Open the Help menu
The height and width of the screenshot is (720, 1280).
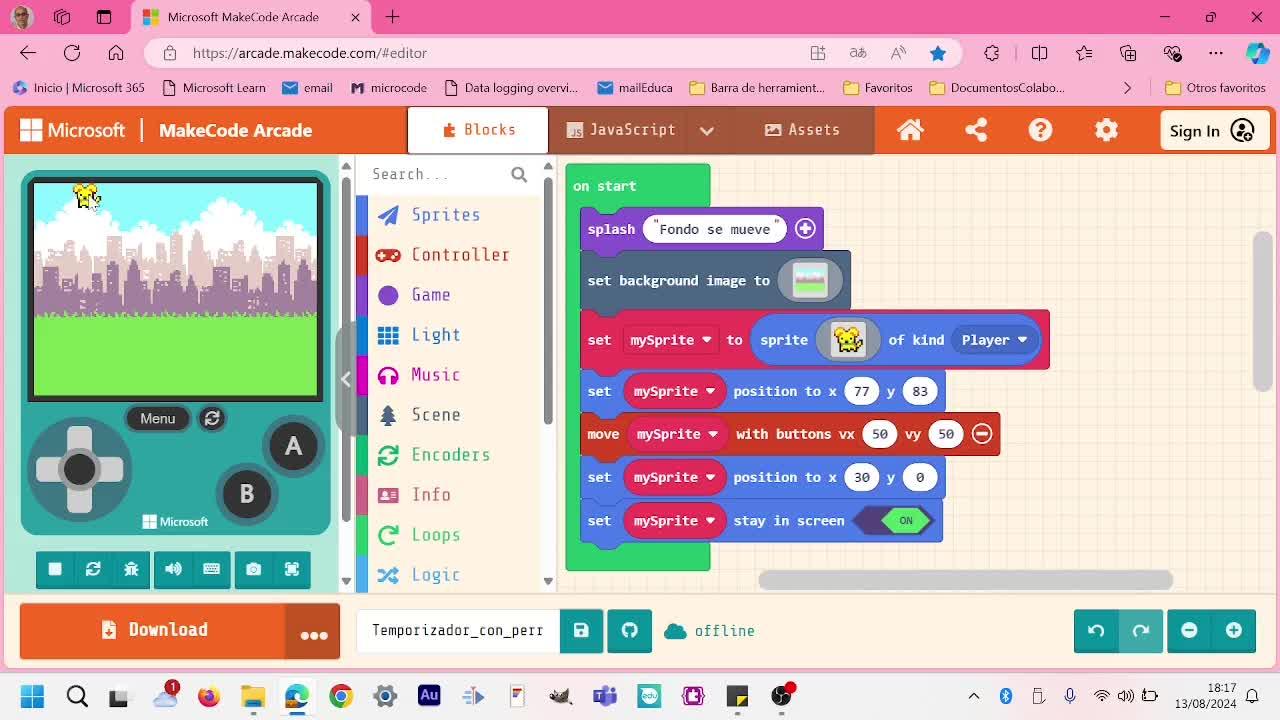pyautogui.click(x=1041, y=130)
